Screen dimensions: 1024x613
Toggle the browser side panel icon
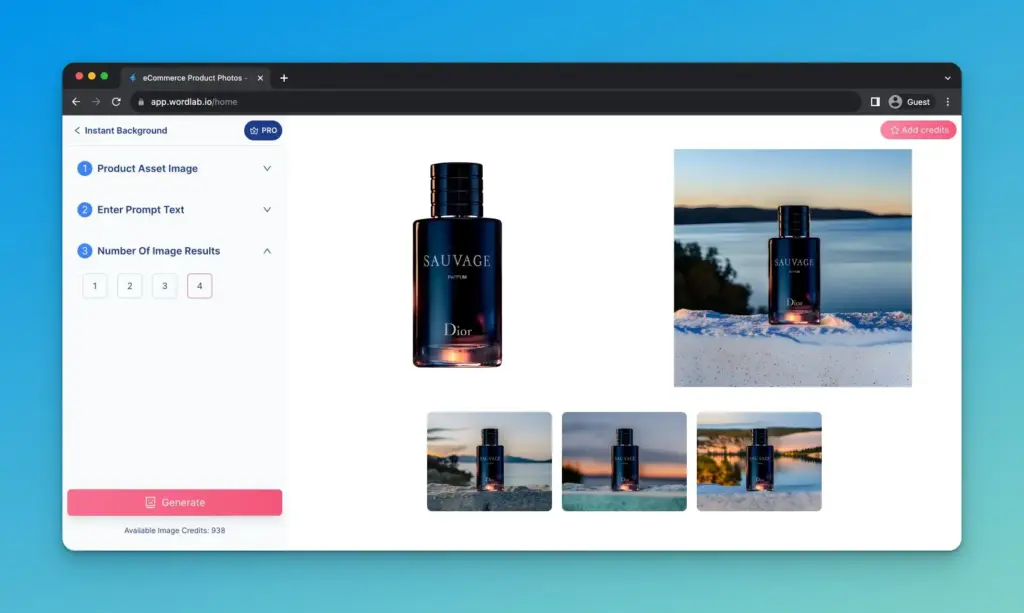(875, 102)
